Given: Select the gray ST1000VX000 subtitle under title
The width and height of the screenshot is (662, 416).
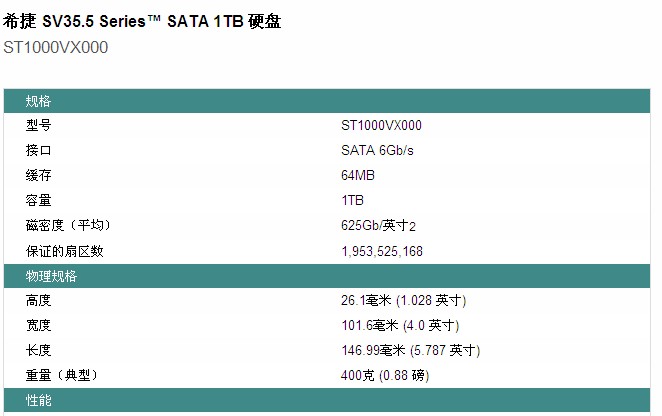Looking at the screenshot, I should (x=56, y=47).
